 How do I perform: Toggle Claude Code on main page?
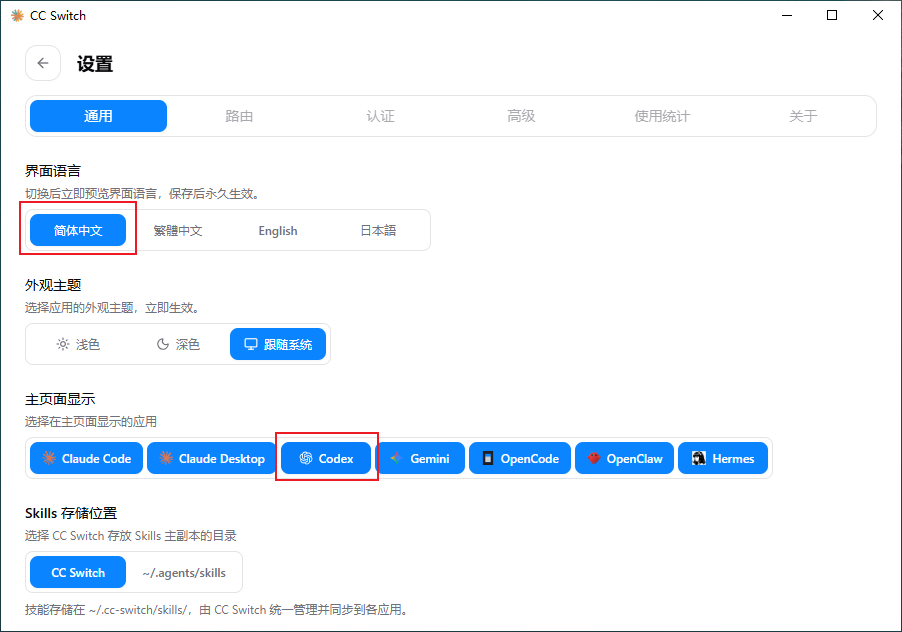[86, 458]
